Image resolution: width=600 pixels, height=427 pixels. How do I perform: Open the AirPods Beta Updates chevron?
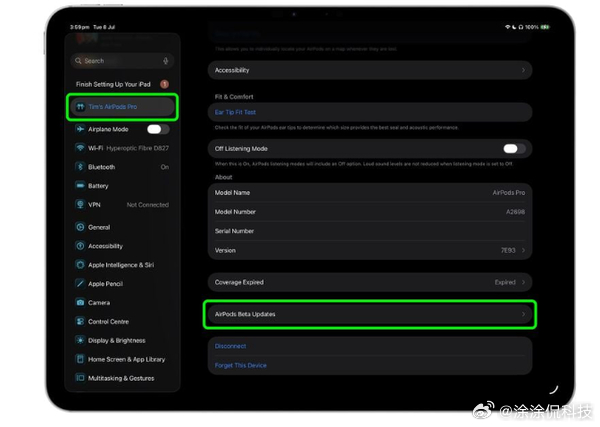(x=523, y=314)
